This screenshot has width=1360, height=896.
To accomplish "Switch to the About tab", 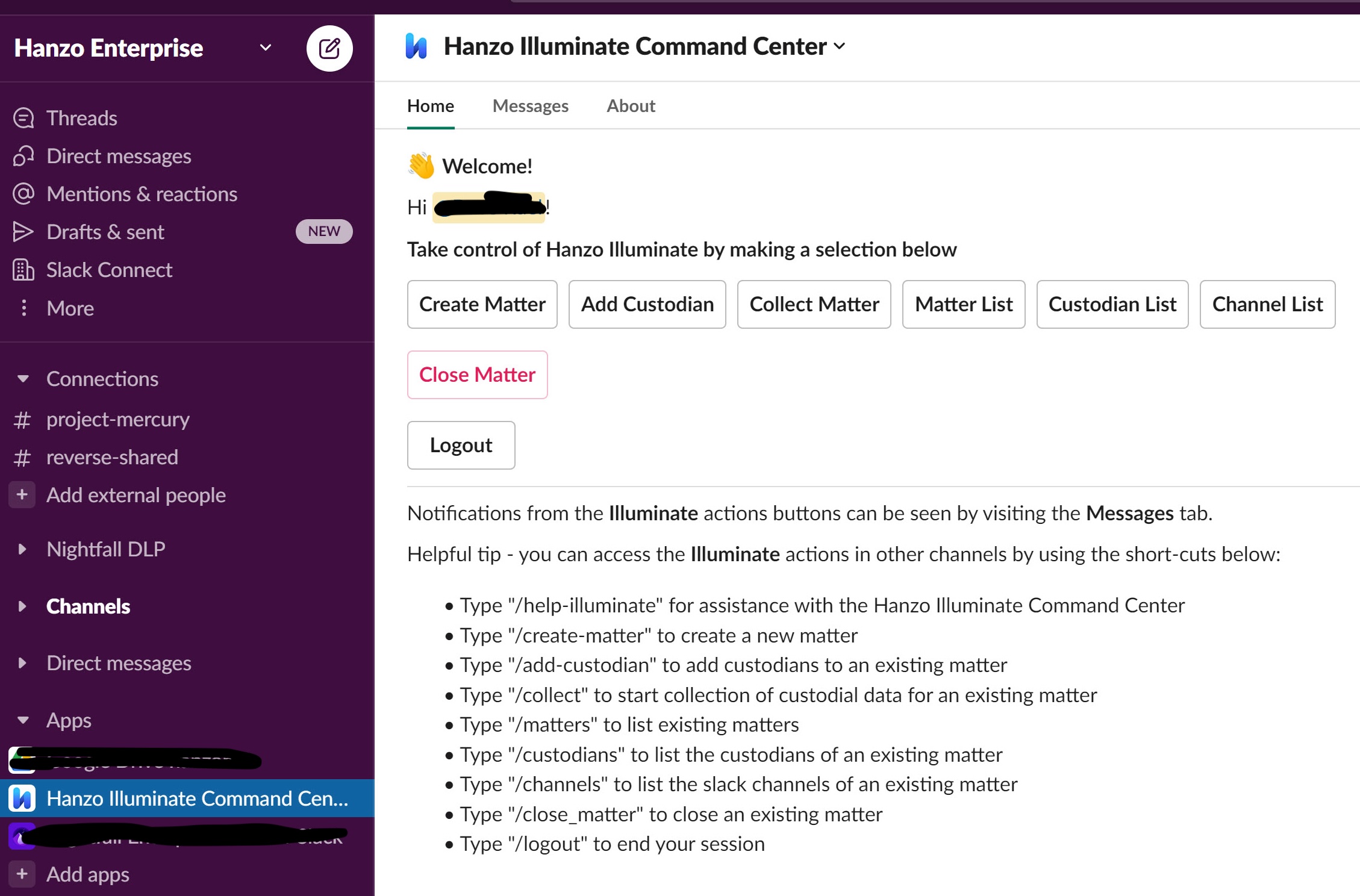I will (x=630, y=105).
